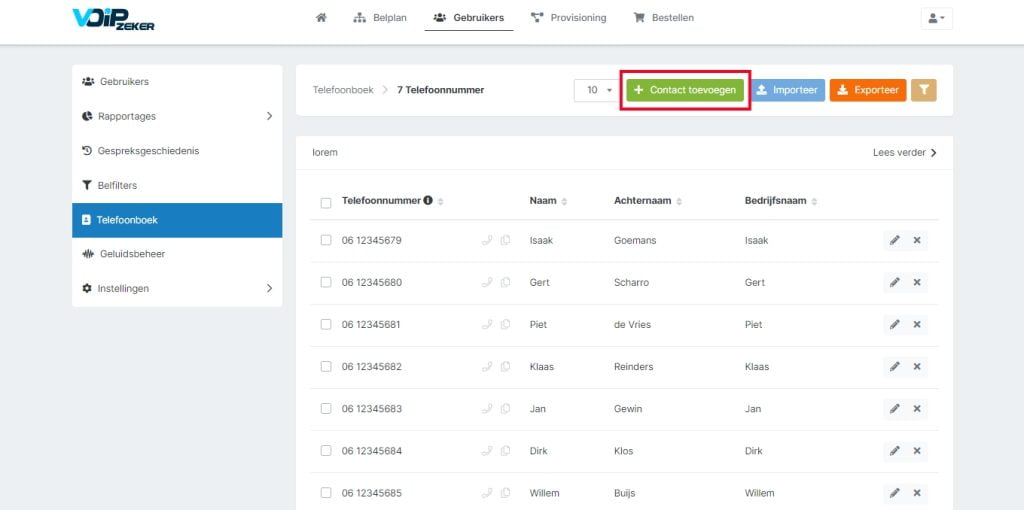
Task: Open the user account menu icon
Action: [x=936, y=18]
